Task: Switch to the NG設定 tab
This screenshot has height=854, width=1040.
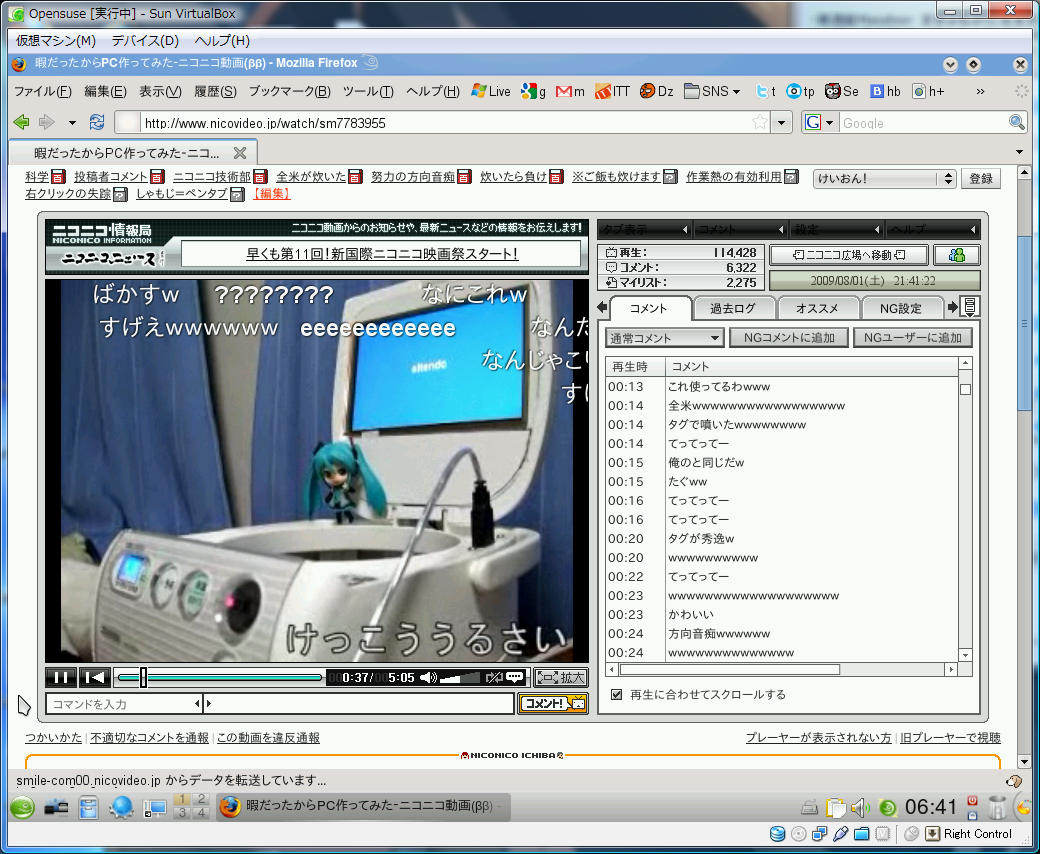Action: pyautogui.click(x=901, y=308)
